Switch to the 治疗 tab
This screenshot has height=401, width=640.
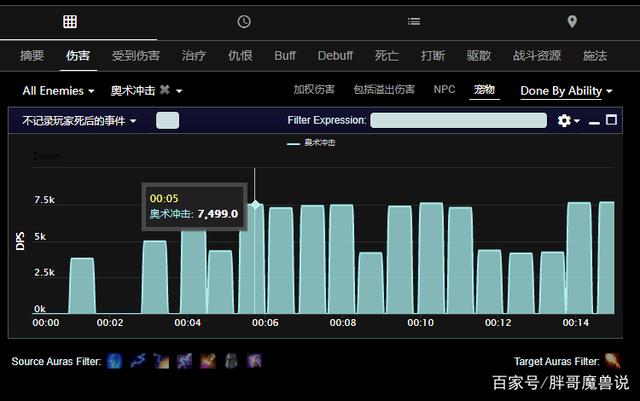click(x=194, y=55)
